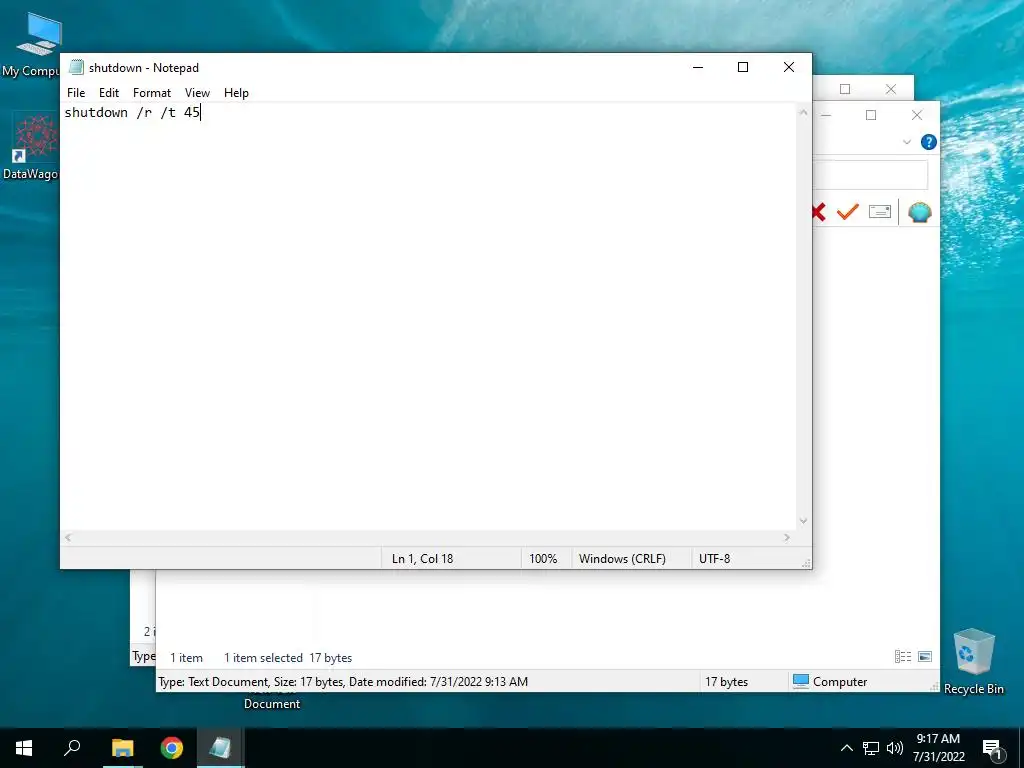
Task: Maximize the Notepad window
Action: tap(743, 67)
